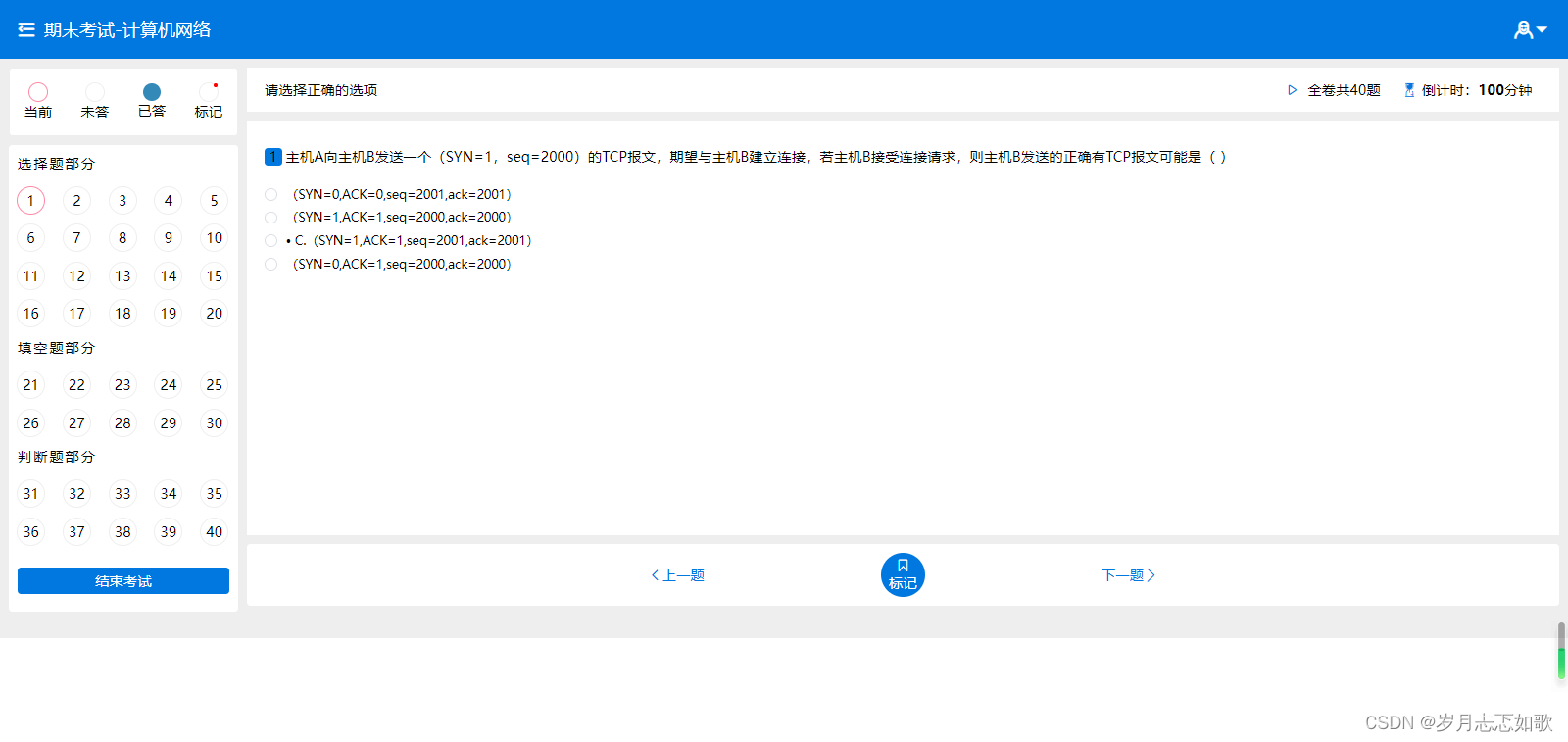This screenshot has width=1568, height=742.
Task: Open true/false question 40
Action: tap(215, 532)
